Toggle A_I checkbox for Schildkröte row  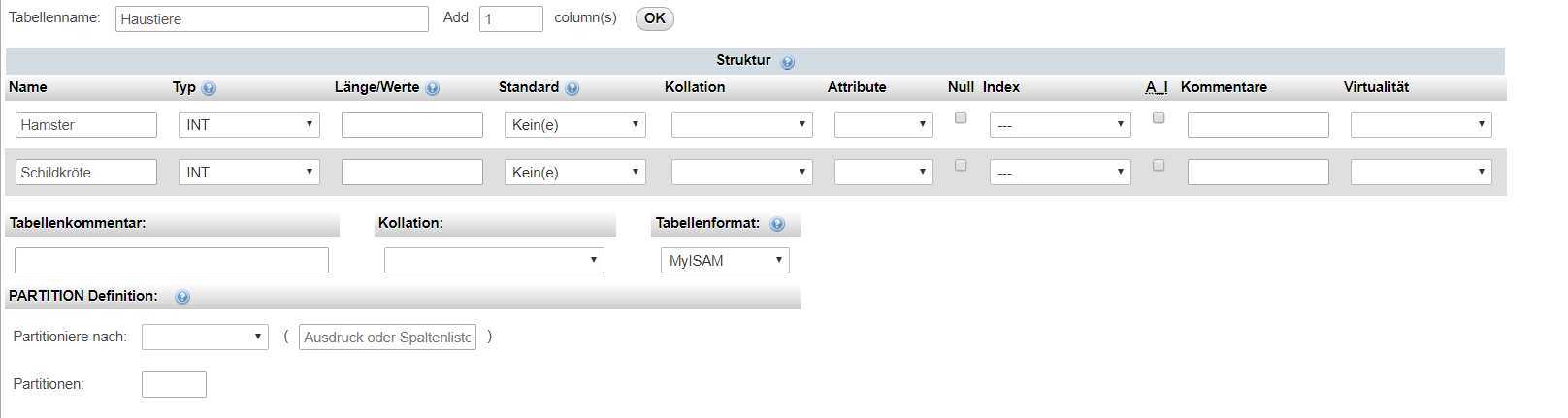(1158, 165)
